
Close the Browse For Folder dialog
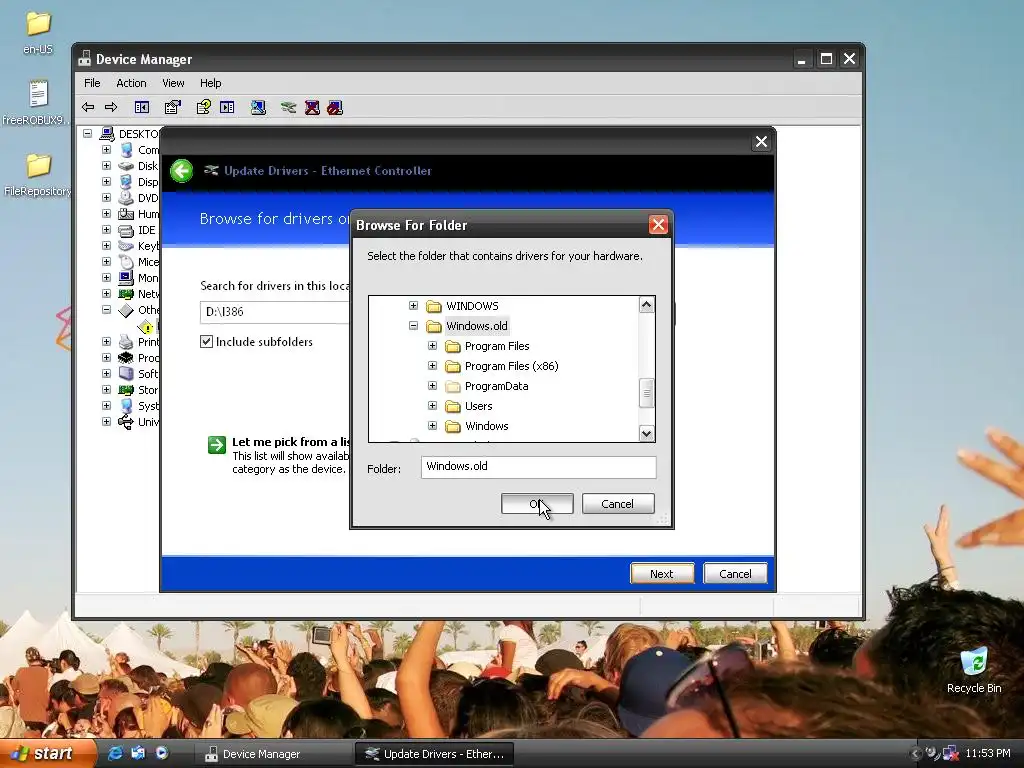(658, 225)
